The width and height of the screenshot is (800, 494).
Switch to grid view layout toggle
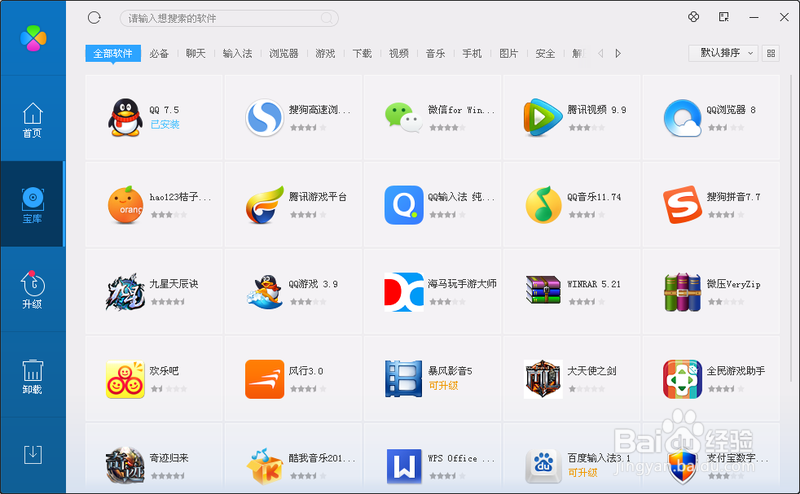(771, 53)
